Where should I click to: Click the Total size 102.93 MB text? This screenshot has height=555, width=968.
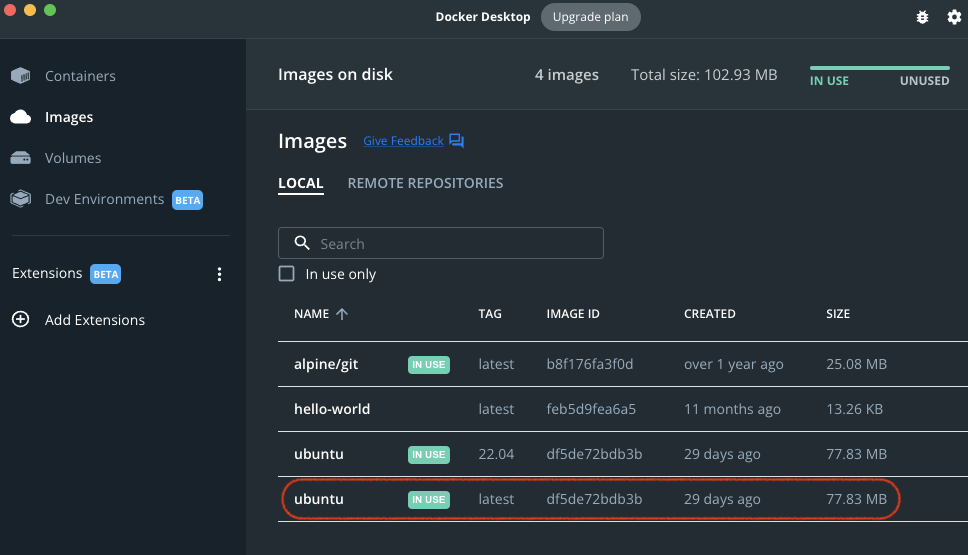coord(704,75)
